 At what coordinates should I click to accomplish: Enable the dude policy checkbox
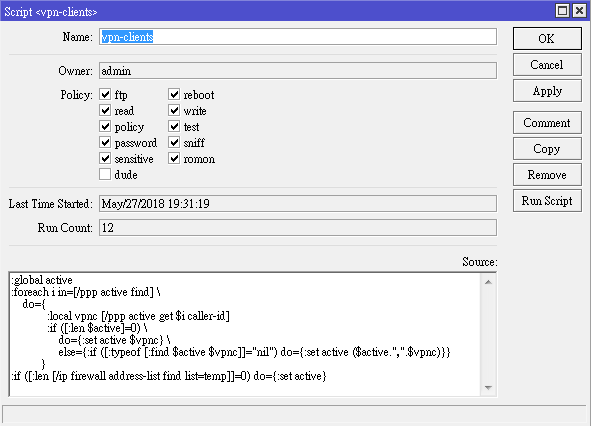[x=105, y=175]
